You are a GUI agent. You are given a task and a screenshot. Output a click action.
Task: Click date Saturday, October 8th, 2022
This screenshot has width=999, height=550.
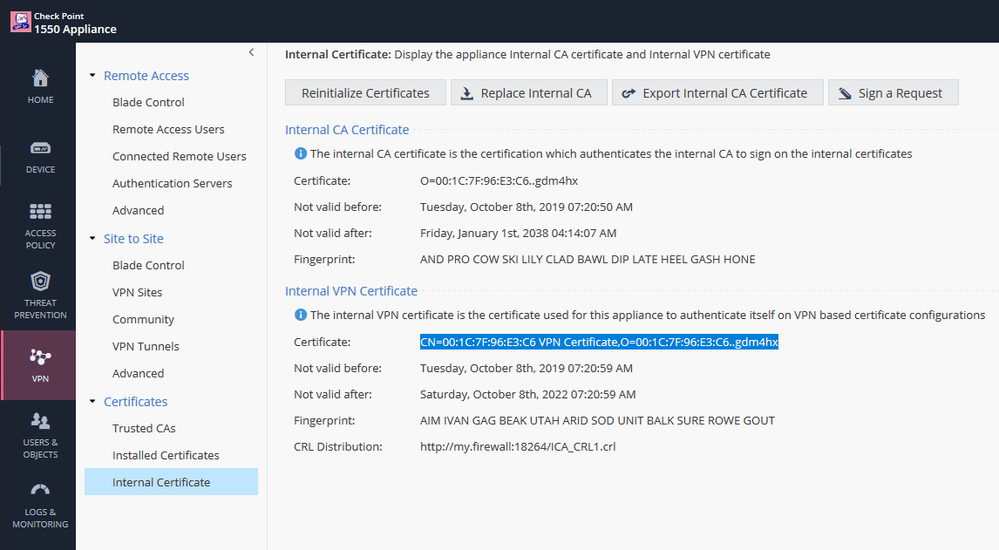coord(528,394)
